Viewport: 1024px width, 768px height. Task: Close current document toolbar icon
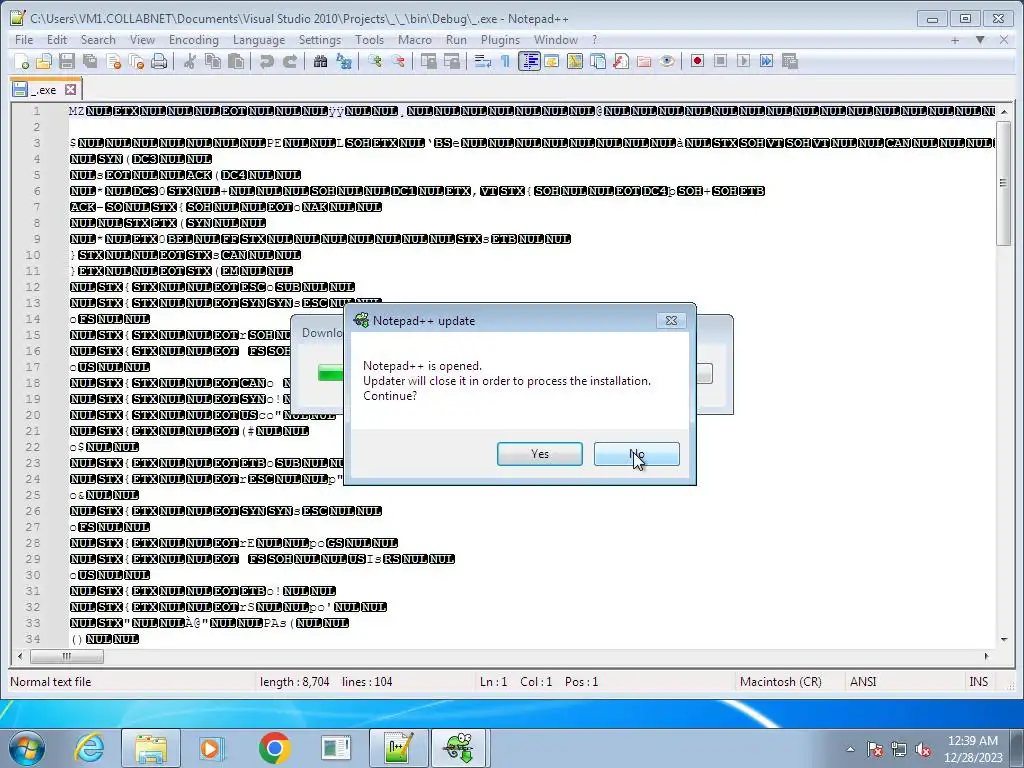click(114, 61)
